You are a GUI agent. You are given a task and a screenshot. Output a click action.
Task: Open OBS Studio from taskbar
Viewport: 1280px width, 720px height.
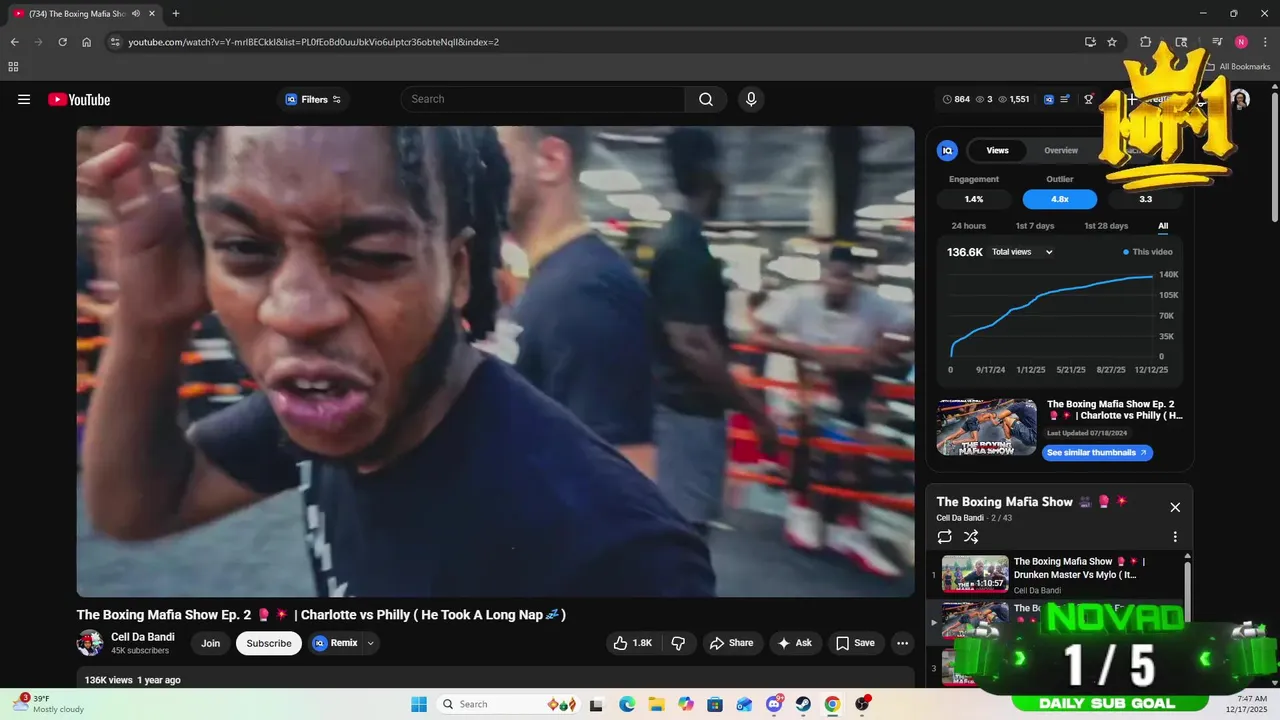(x=862, y=704)
